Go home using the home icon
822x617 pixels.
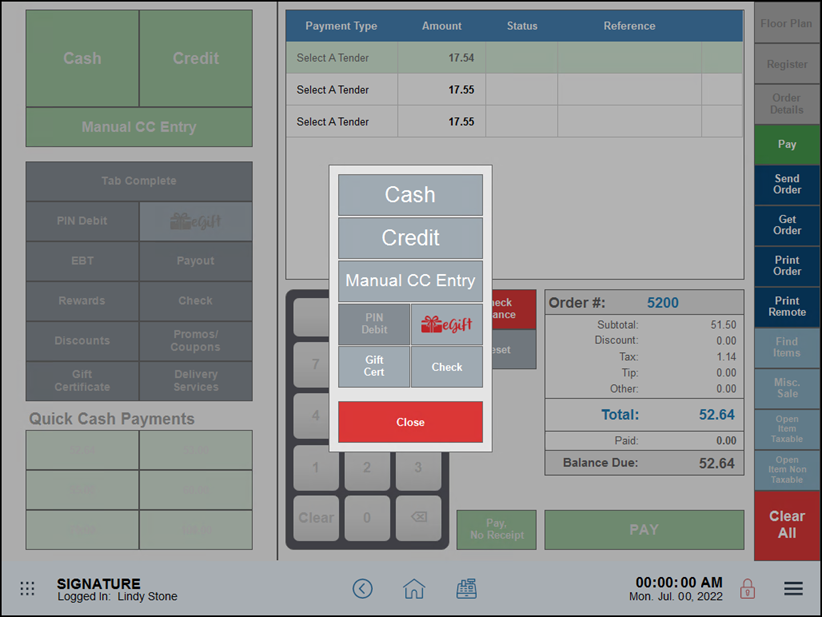[414, 589]
